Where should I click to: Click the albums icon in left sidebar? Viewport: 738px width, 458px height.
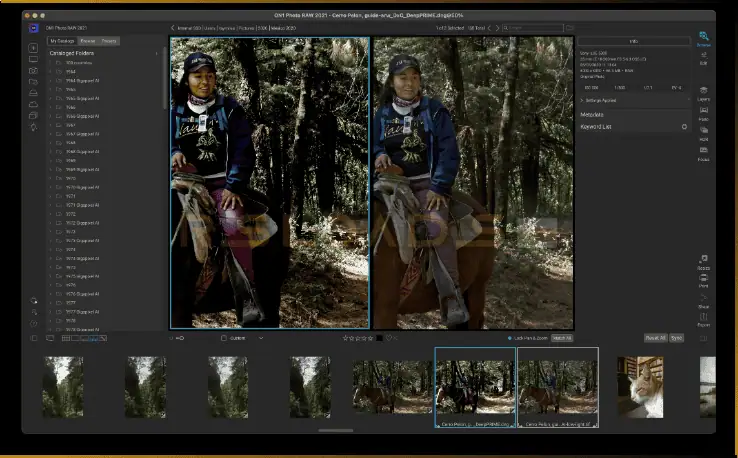pos(33,115)
